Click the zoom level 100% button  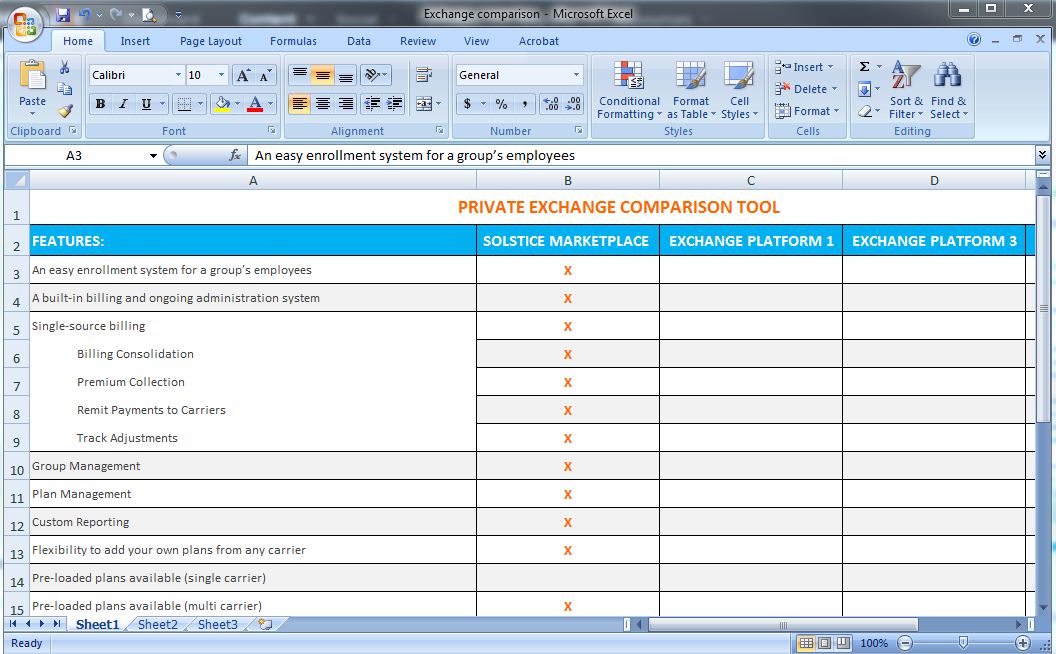pyautogui.click(x=873, y=643)
